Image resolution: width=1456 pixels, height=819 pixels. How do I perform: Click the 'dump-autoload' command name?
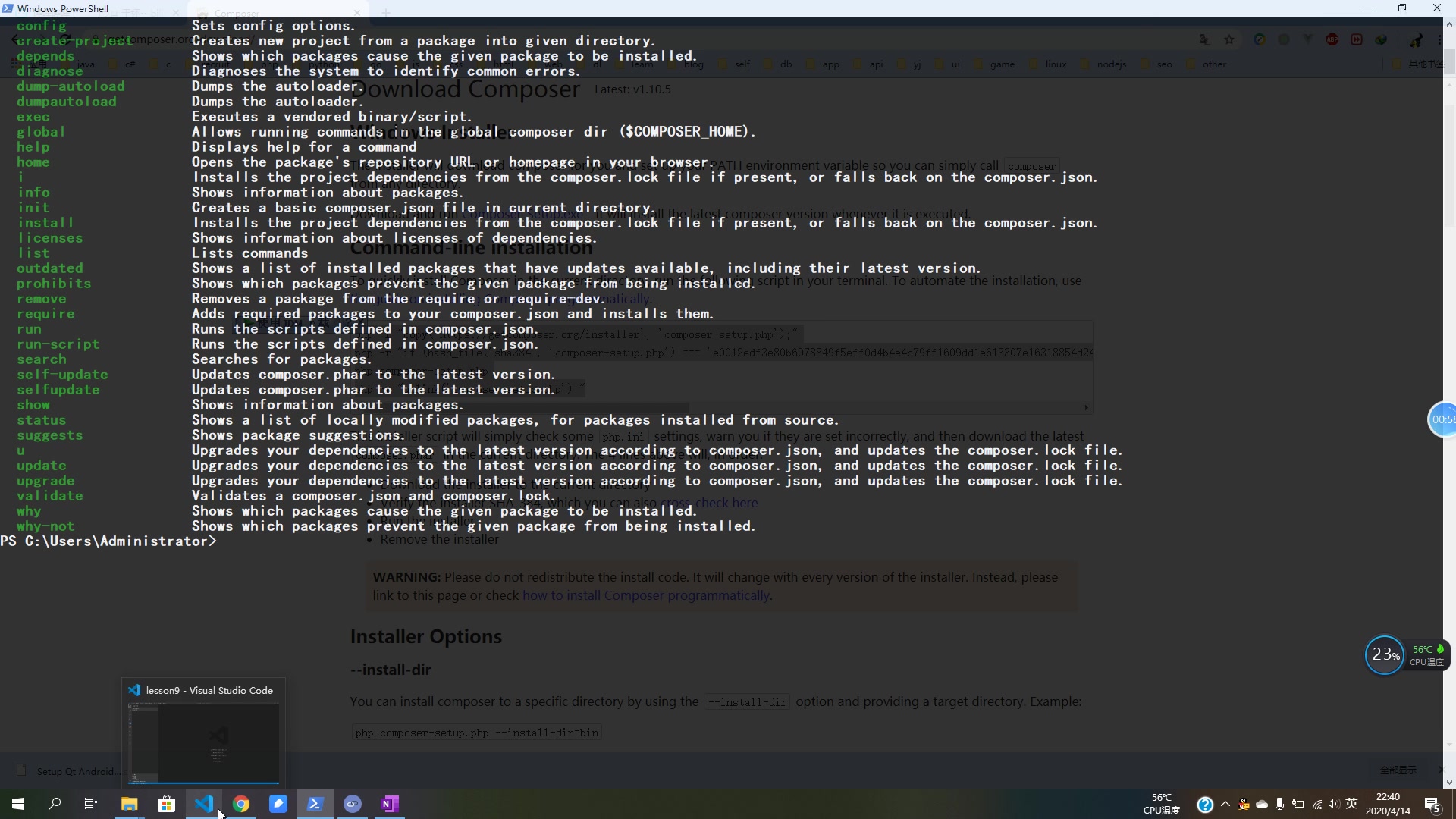[71, 86]
